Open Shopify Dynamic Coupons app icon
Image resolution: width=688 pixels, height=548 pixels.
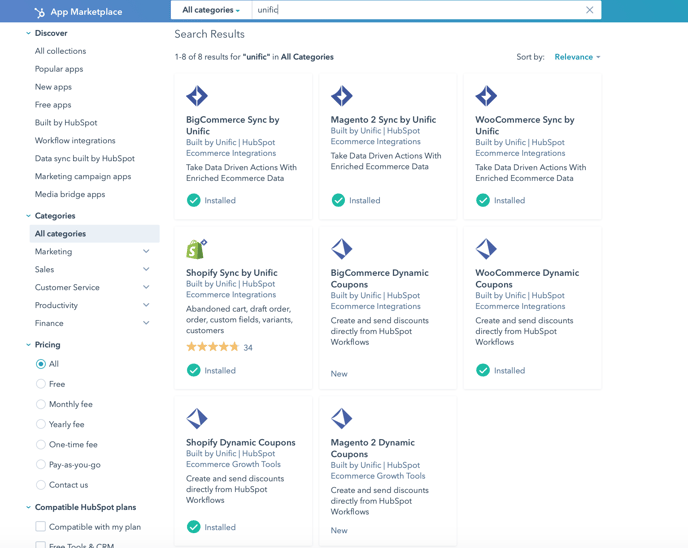coord(197,419)
